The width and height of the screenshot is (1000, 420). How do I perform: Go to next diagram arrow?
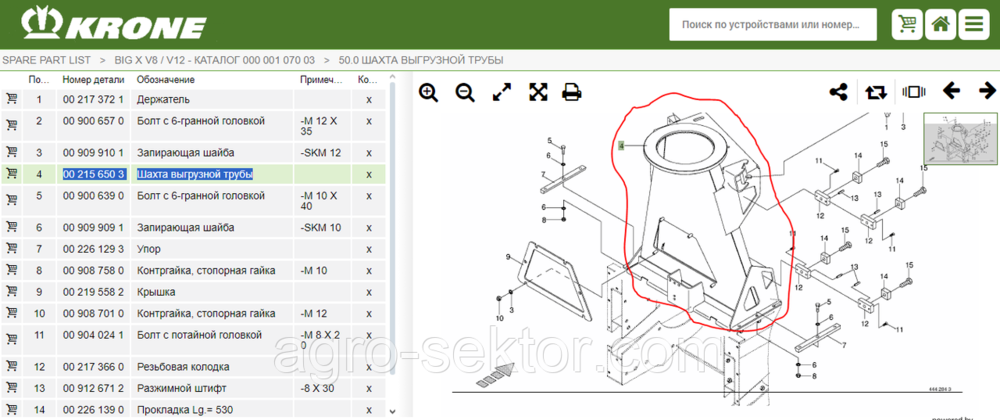coord(987,91)
